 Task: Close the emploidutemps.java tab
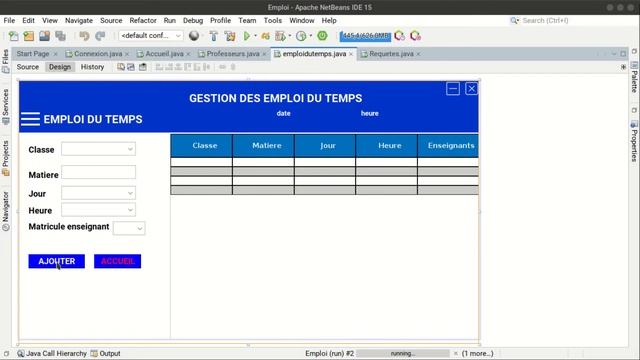coord(351,54)
